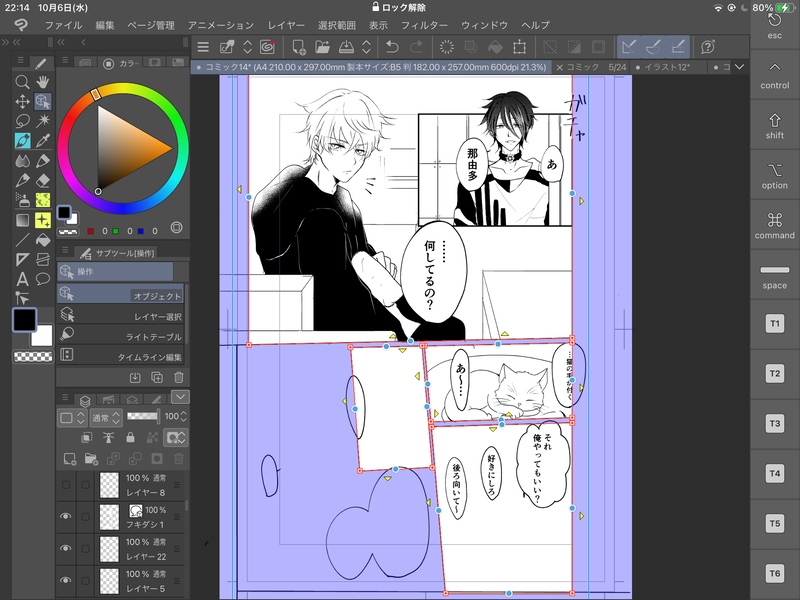Select the Airbrush tool

pos(22,201)
